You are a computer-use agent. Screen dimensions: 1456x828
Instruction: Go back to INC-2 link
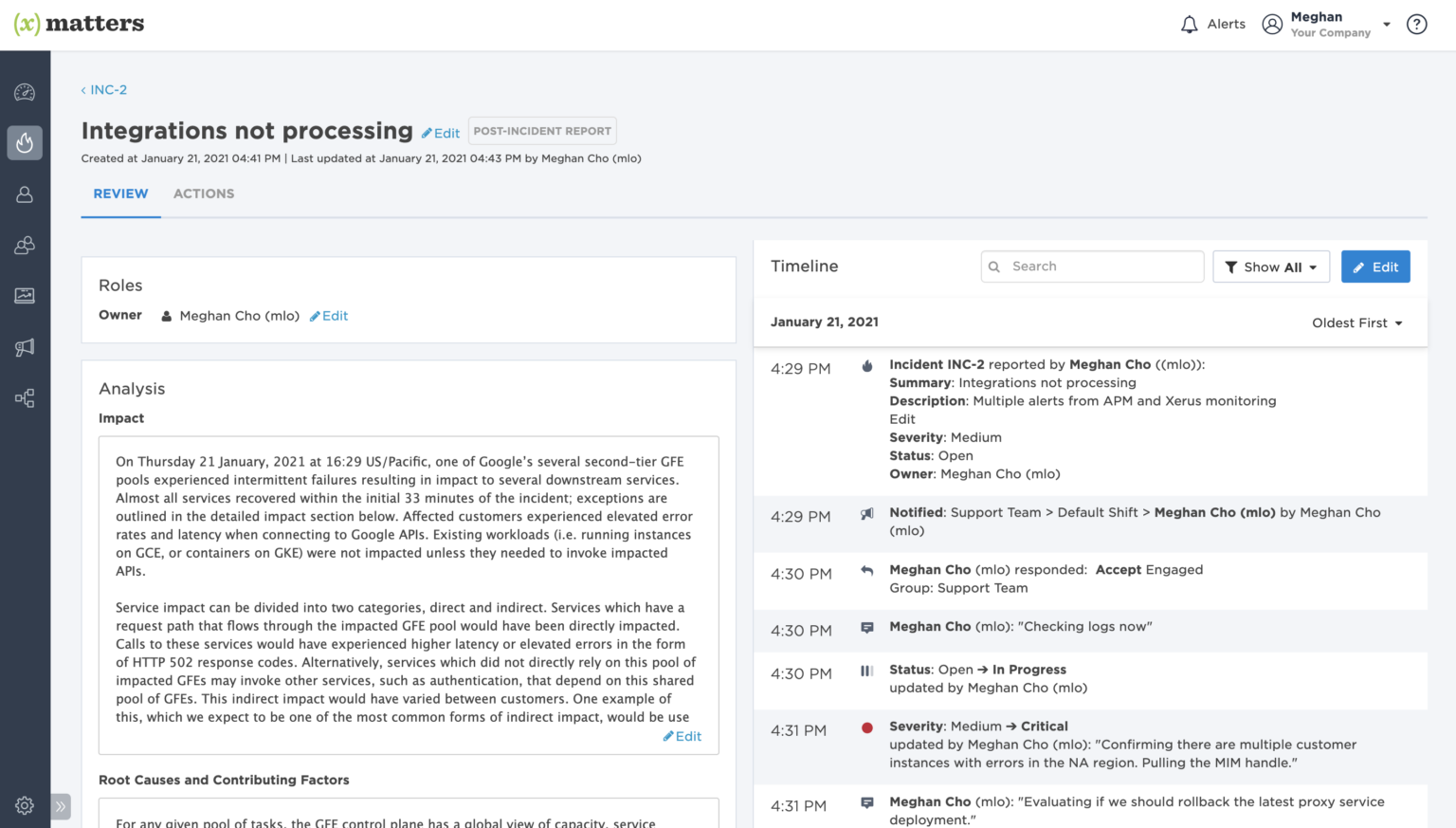(x=104, y=90)
